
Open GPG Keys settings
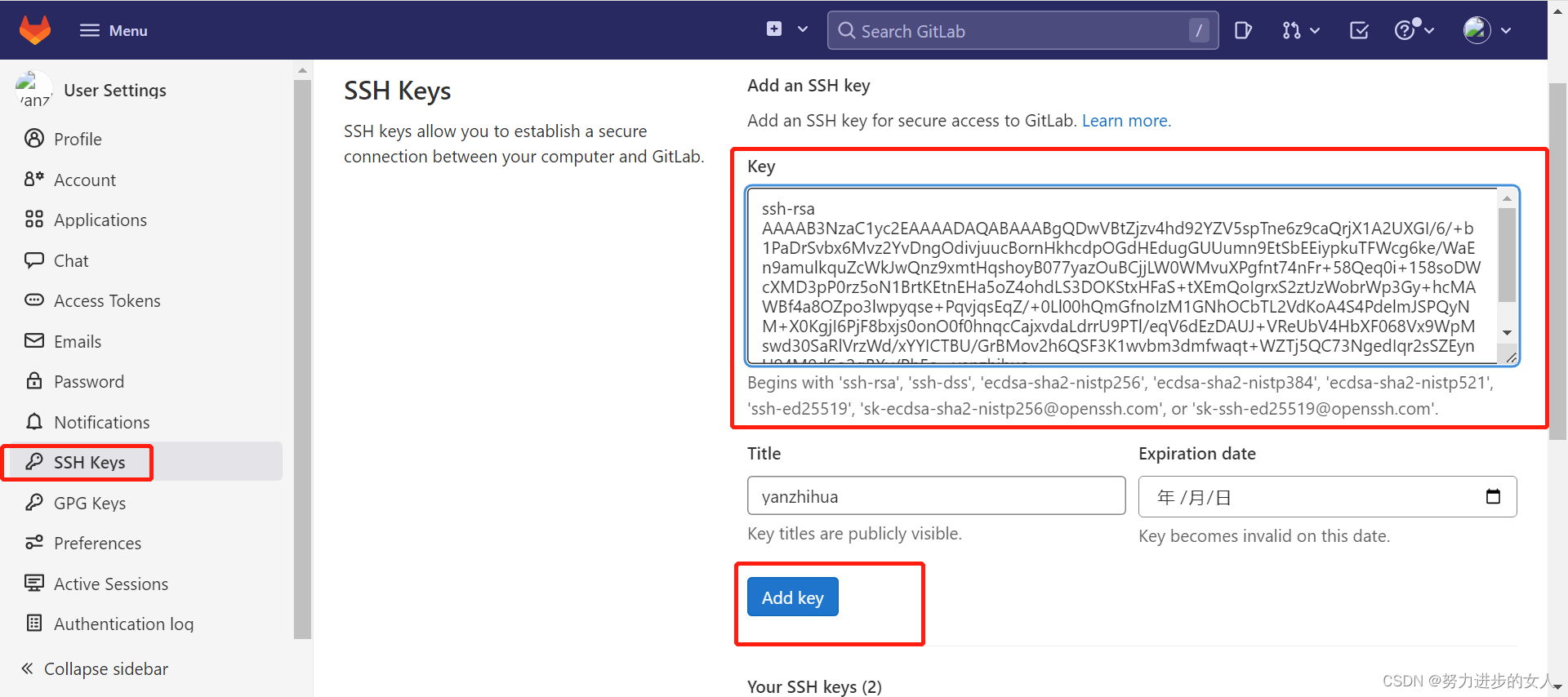(90, 503)
